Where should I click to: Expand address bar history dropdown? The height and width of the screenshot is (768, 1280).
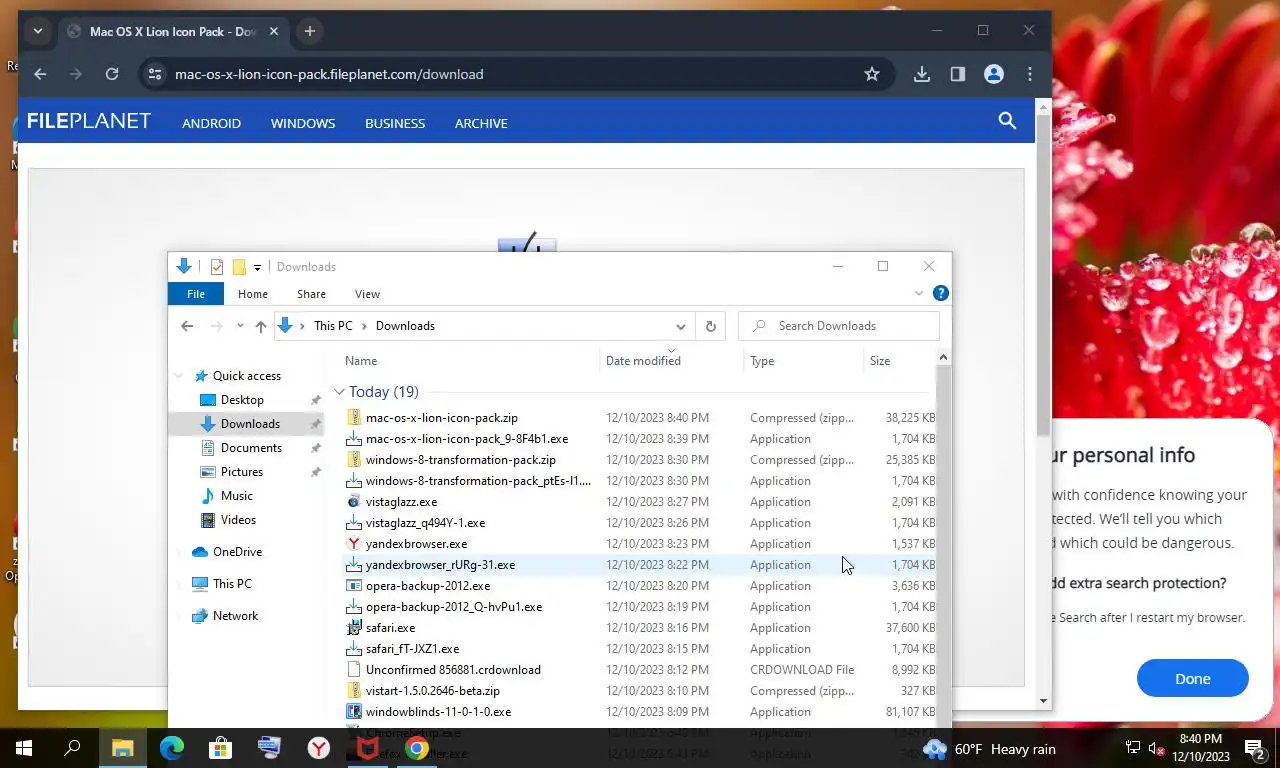click(681, 326)
